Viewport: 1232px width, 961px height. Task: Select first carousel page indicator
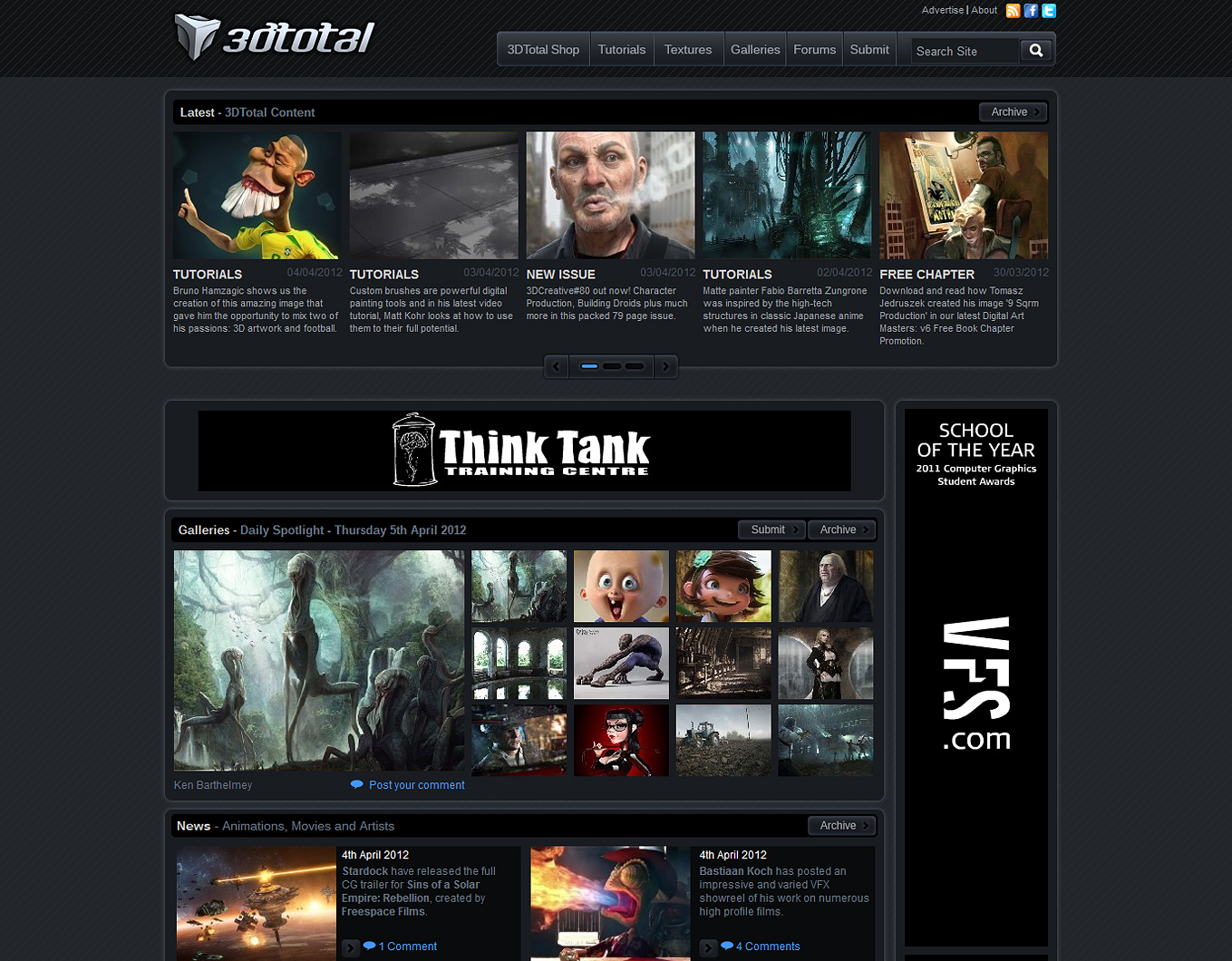coord(589,366)
